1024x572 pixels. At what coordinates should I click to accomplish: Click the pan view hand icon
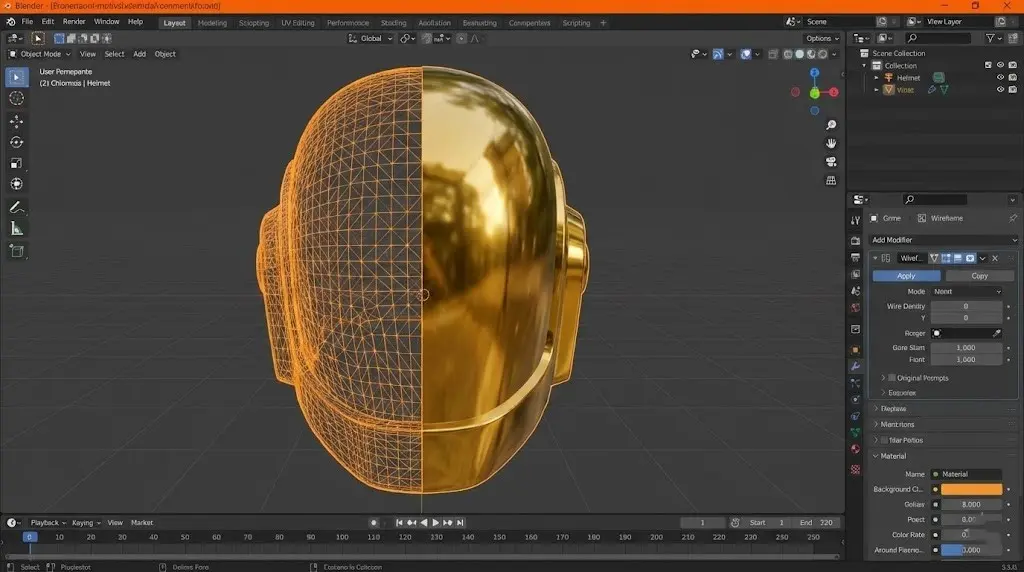(831, 143)
